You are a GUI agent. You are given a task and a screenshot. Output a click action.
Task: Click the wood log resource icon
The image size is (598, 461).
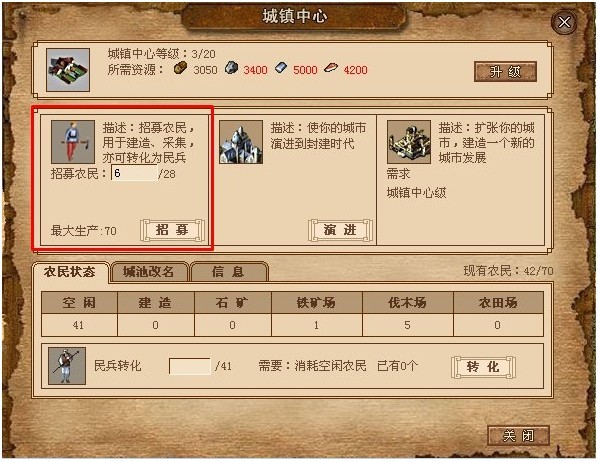point(181,68)
